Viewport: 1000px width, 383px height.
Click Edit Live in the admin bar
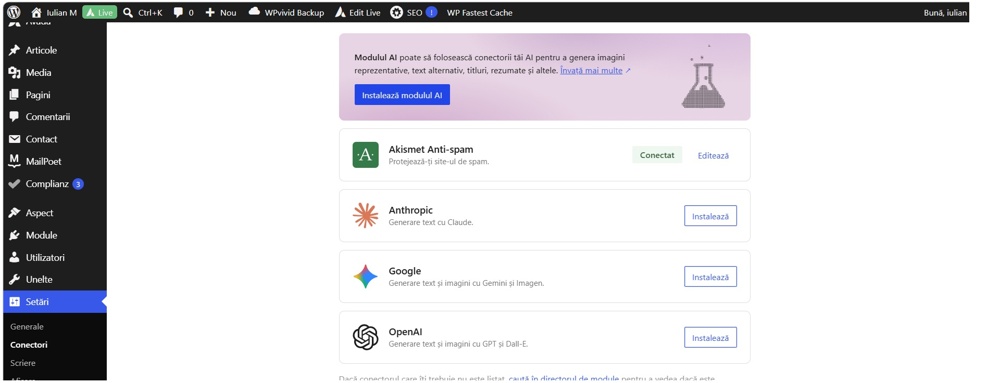pos(358,12)
